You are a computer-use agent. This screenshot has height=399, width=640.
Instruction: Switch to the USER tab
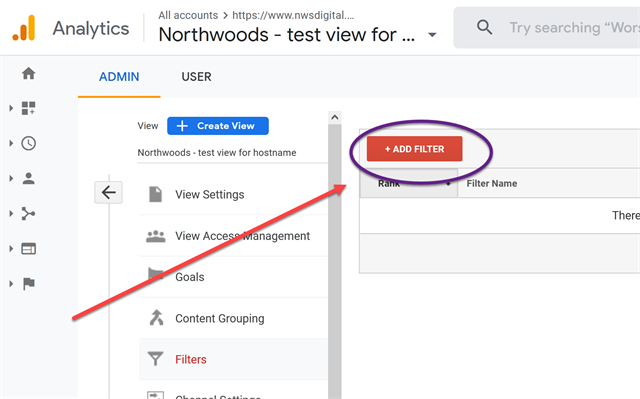pyautogui.click(x=196, y=77)
